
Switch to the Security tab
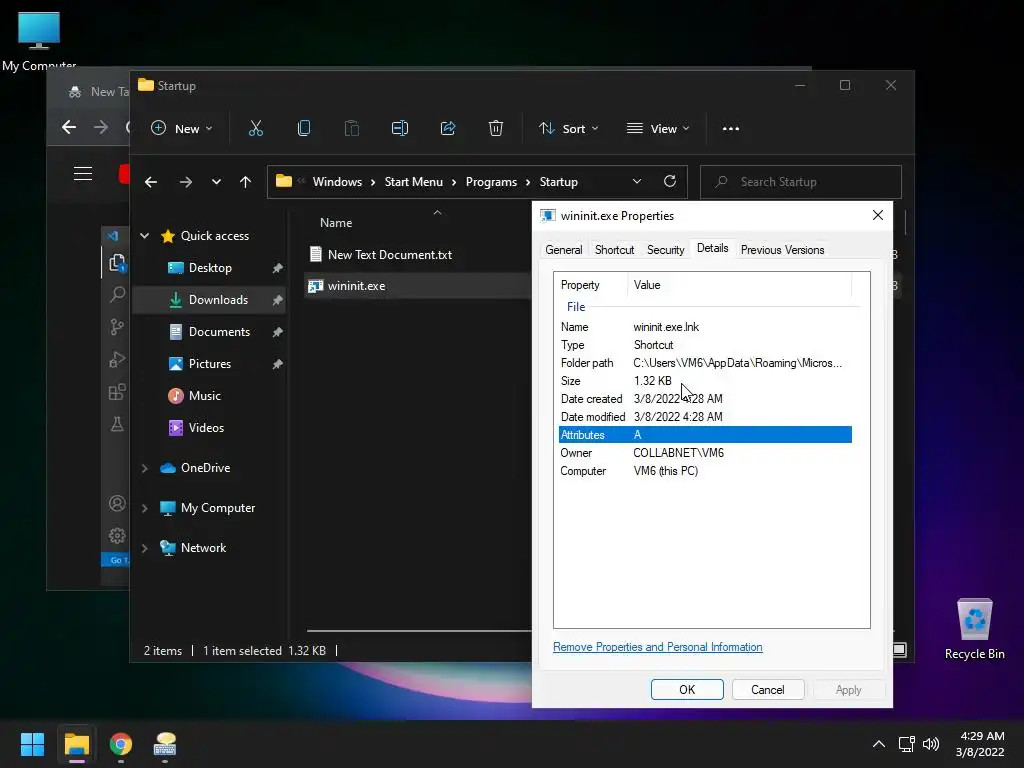[x=665, y=250]
